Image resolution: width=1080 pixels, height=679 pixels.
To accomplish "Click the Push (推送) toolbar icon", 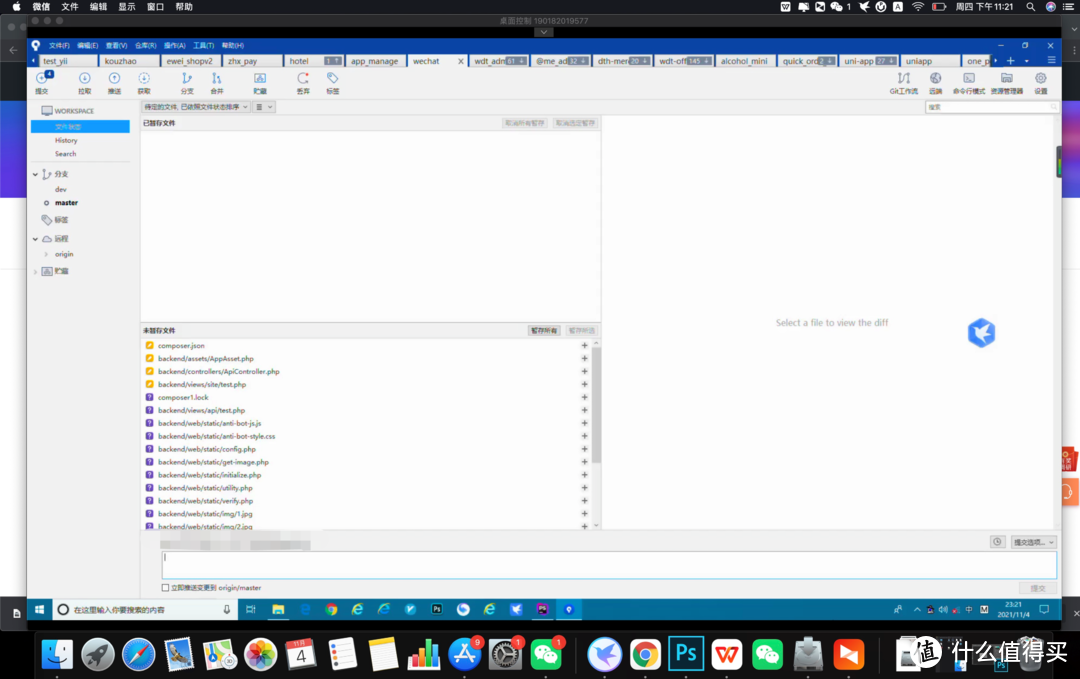I will pyautogui.click(x=114, y=83).
